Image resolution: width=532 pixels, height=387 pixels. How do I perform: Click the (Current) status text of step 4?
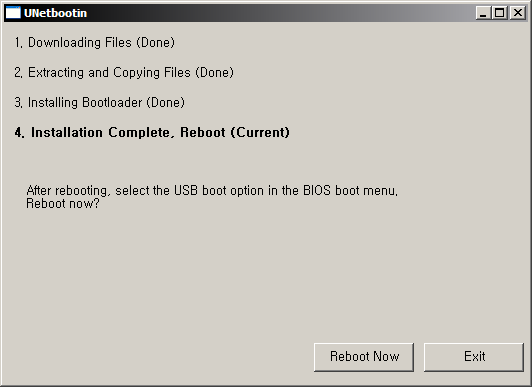260,132
